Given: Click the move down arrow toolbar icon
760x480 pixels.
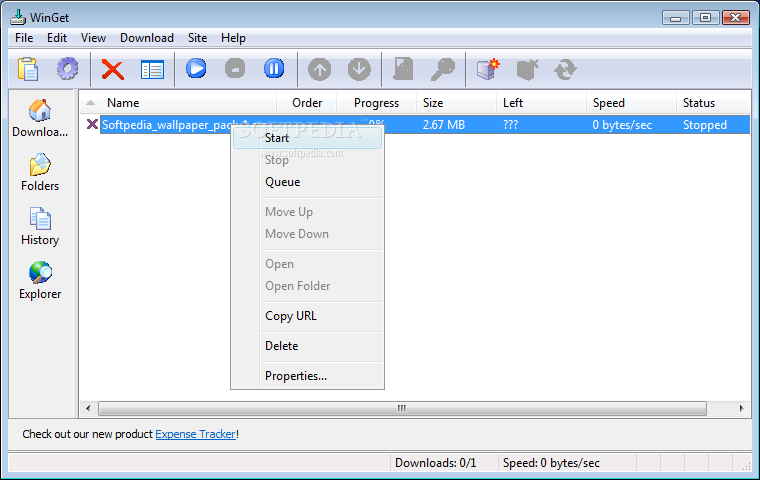Looking at the screenshot, I should (359, 70).
